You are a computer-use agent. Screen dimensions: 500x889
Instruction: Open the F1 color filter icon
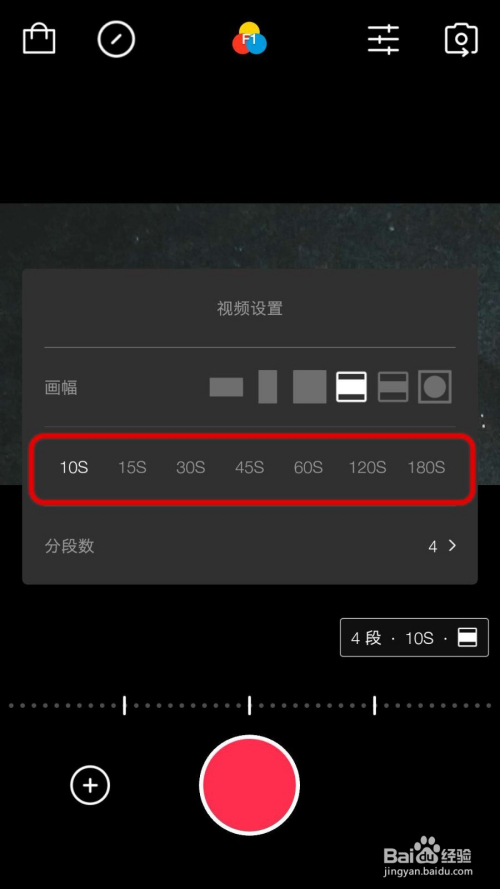[x=249, y=39]
